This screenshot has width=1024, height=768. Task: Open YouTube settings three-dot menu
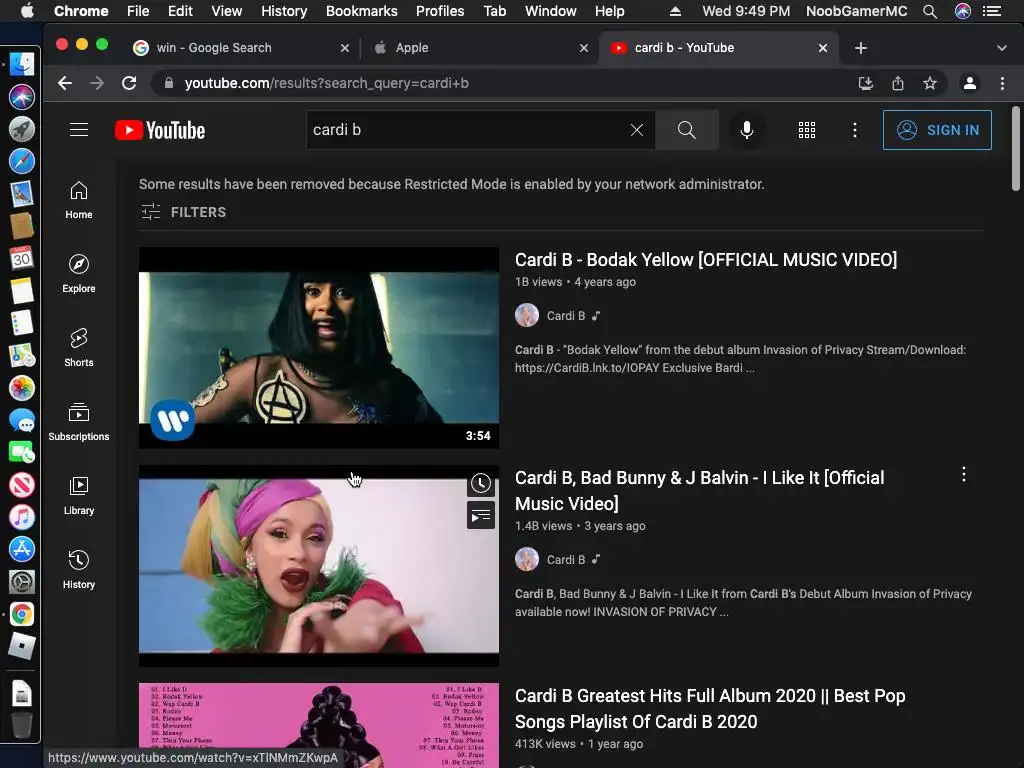click(x=855, y=130)
